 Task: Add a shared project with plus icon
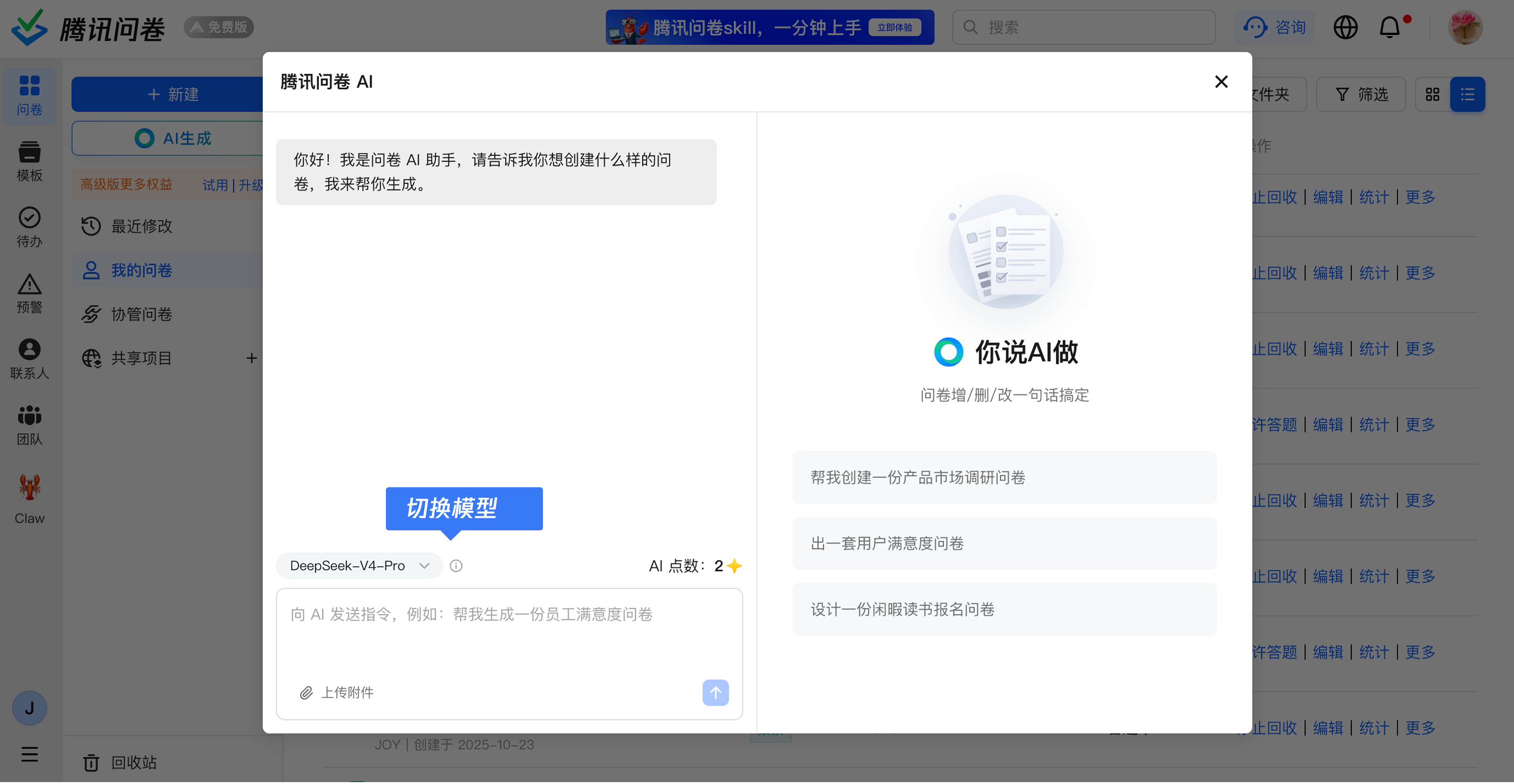pyautogui.click(x=251, y=358)
